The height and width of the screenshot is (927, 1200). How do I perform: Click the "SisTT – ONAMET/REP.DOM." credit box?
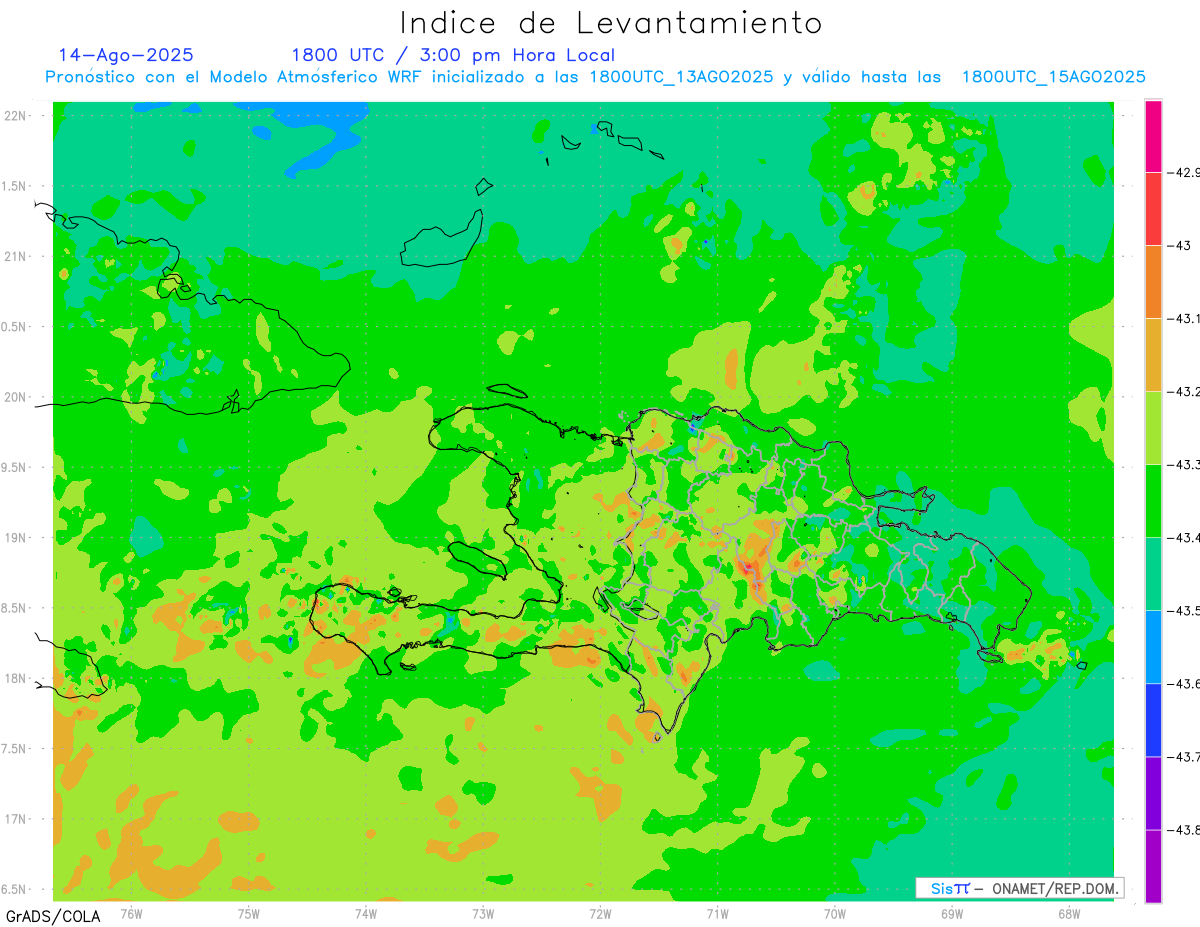tap(1020, 888)
